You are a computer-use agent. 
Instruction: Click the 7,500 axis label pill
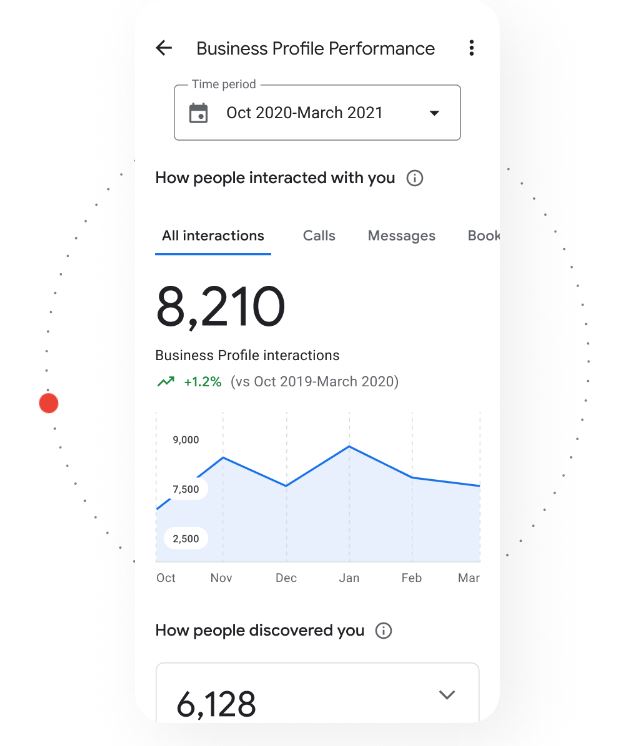185,490
